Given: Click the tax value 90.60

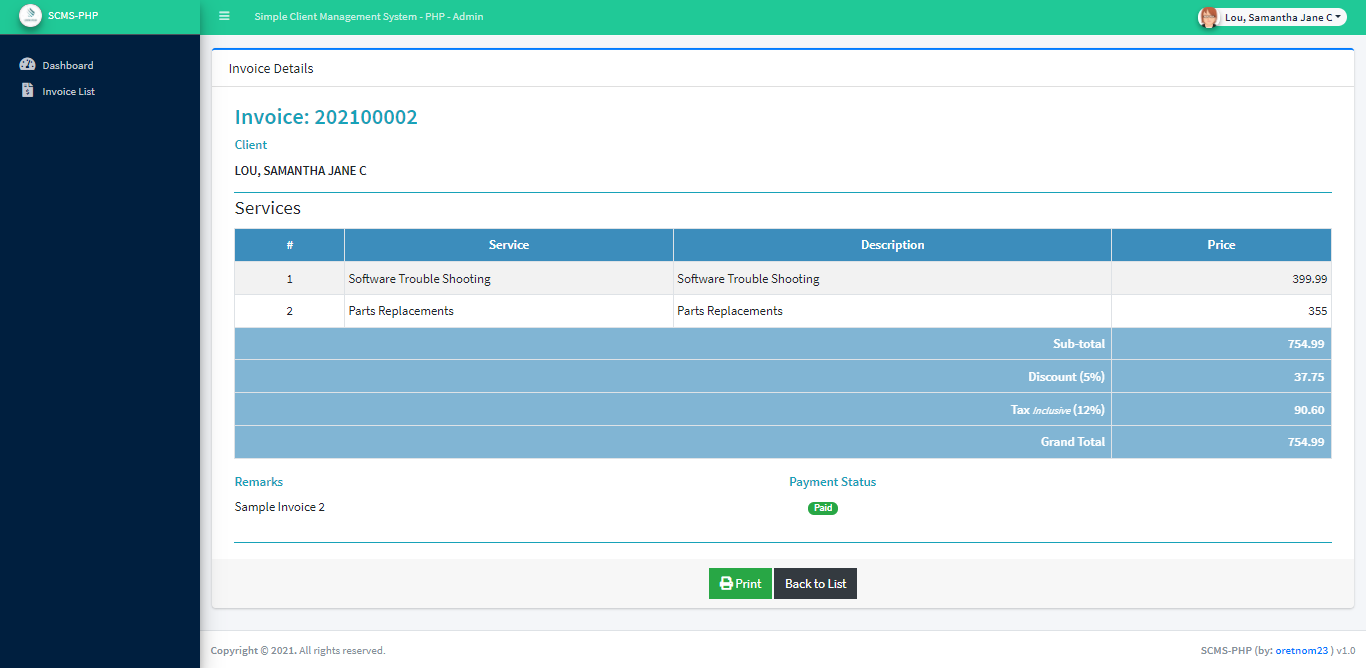Looking at the screenshot, I should pos(1309,410).
